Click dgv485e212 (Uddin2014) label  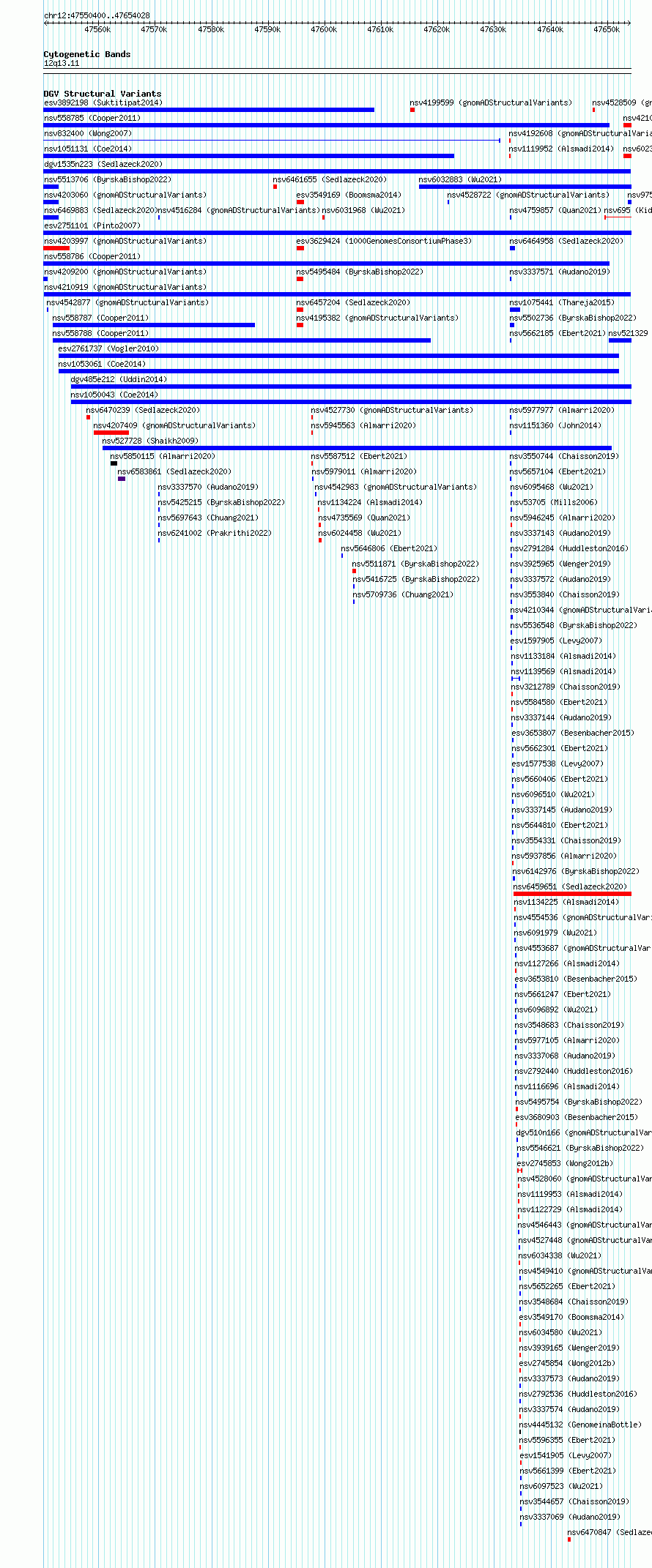(x=119, y=379)
